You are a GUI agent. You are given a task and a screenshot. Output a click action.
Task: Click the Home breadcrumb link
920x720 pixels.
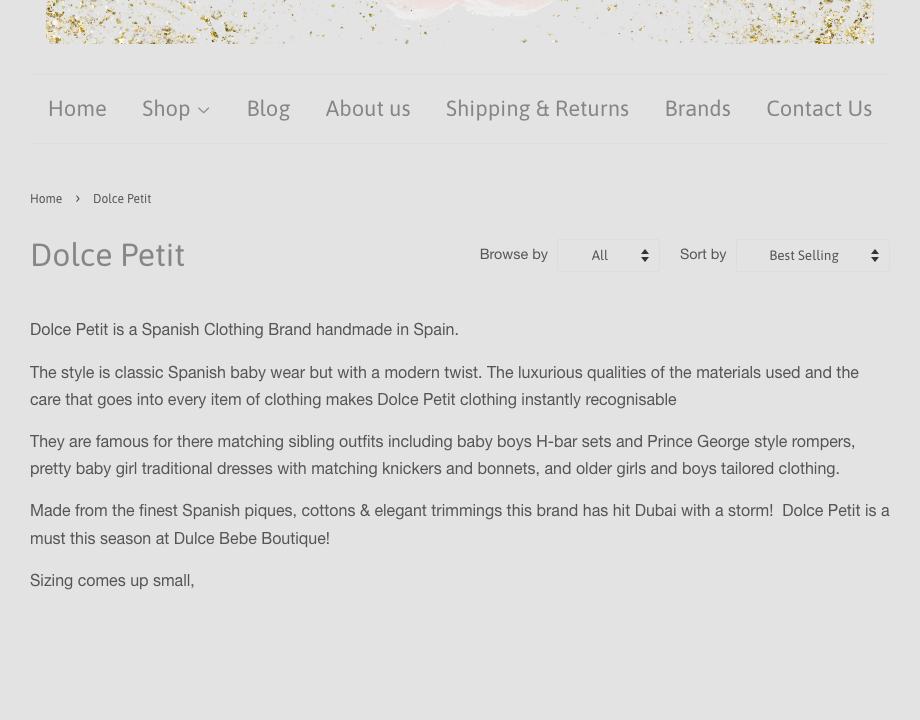coord(46,199)
